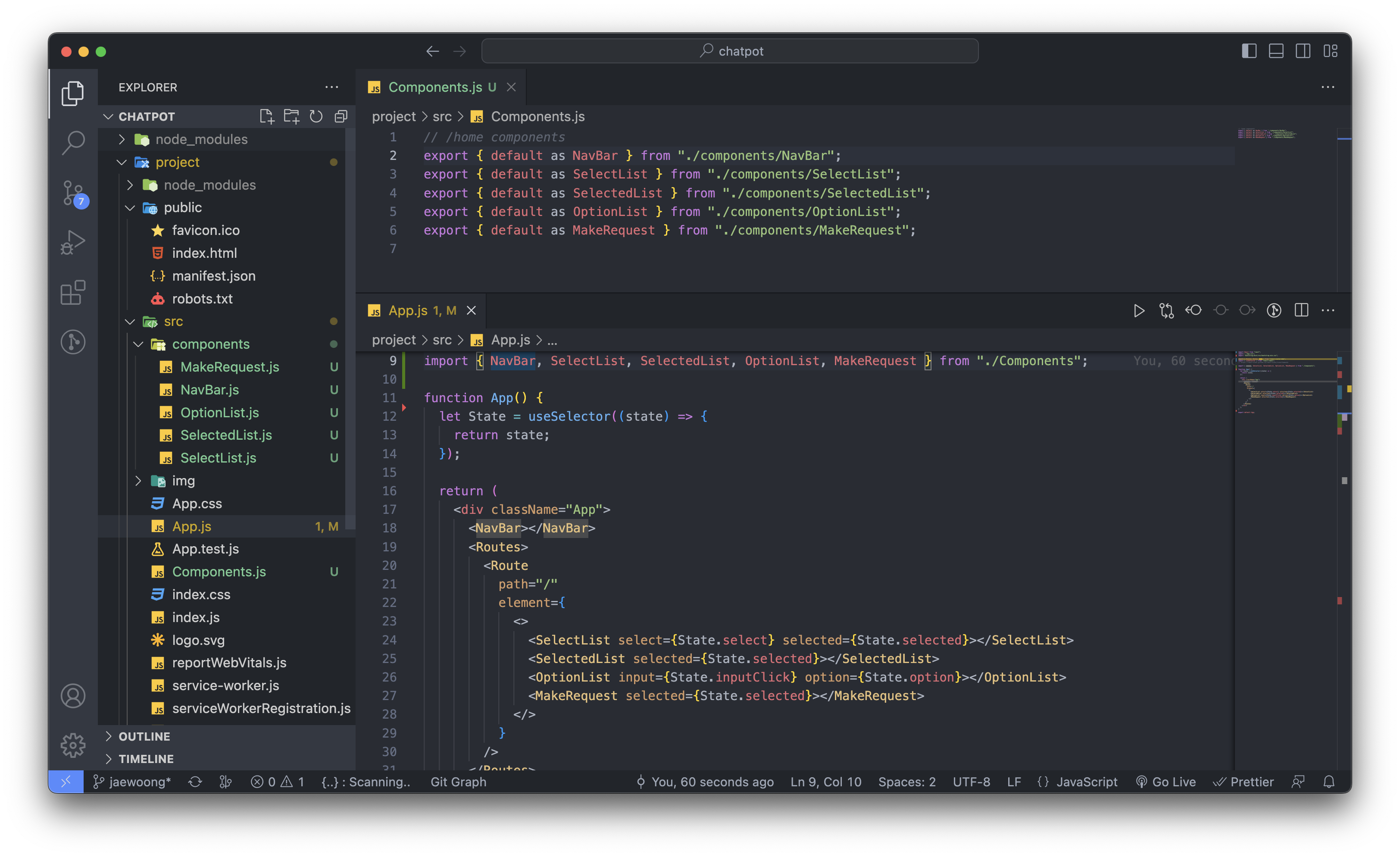Open the Explorer view in activity bar
The image size is (1400, 857).
pyautogui.click(x=73, y=93)
